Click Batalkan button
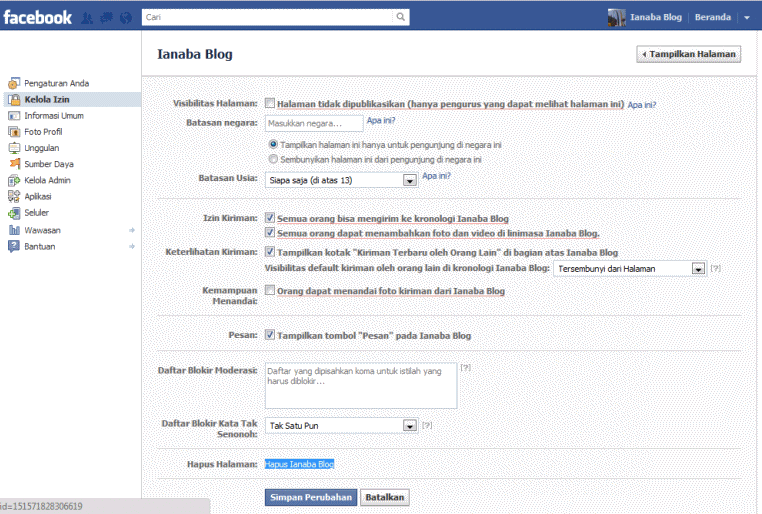The height and width of the screenshot is (514, 762). click(385, 497)
